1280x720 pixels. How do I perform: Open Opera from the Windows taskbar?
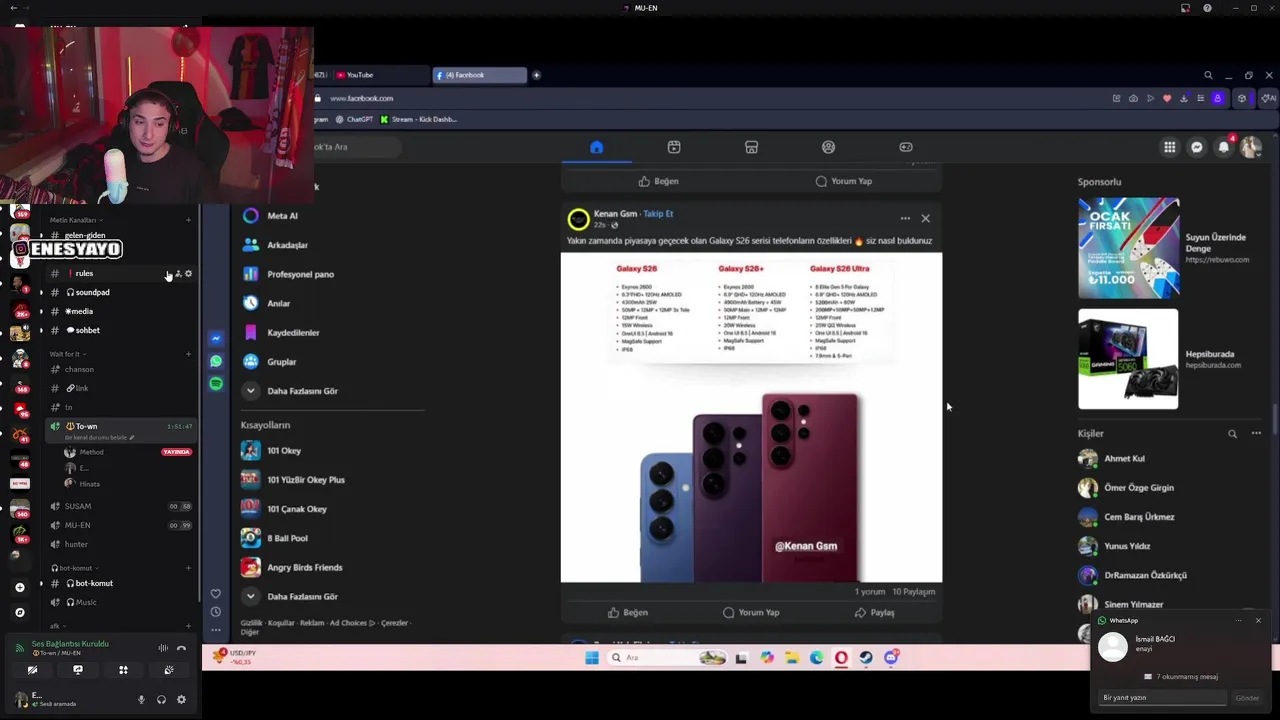pos(841,657)
